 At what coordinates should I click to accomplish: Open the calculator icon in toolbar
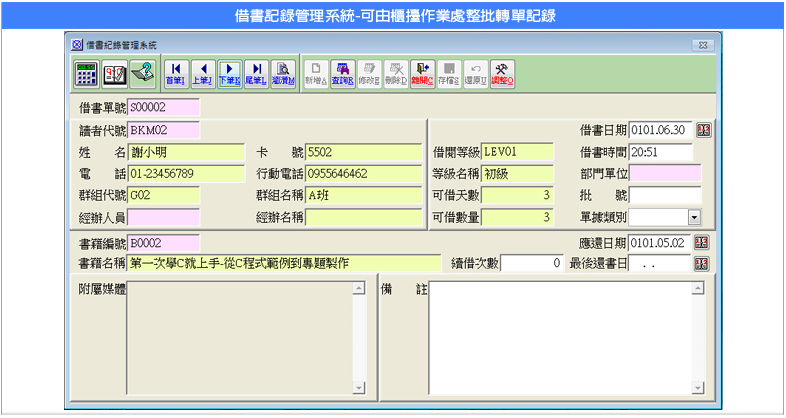click(x=87, y=72)
